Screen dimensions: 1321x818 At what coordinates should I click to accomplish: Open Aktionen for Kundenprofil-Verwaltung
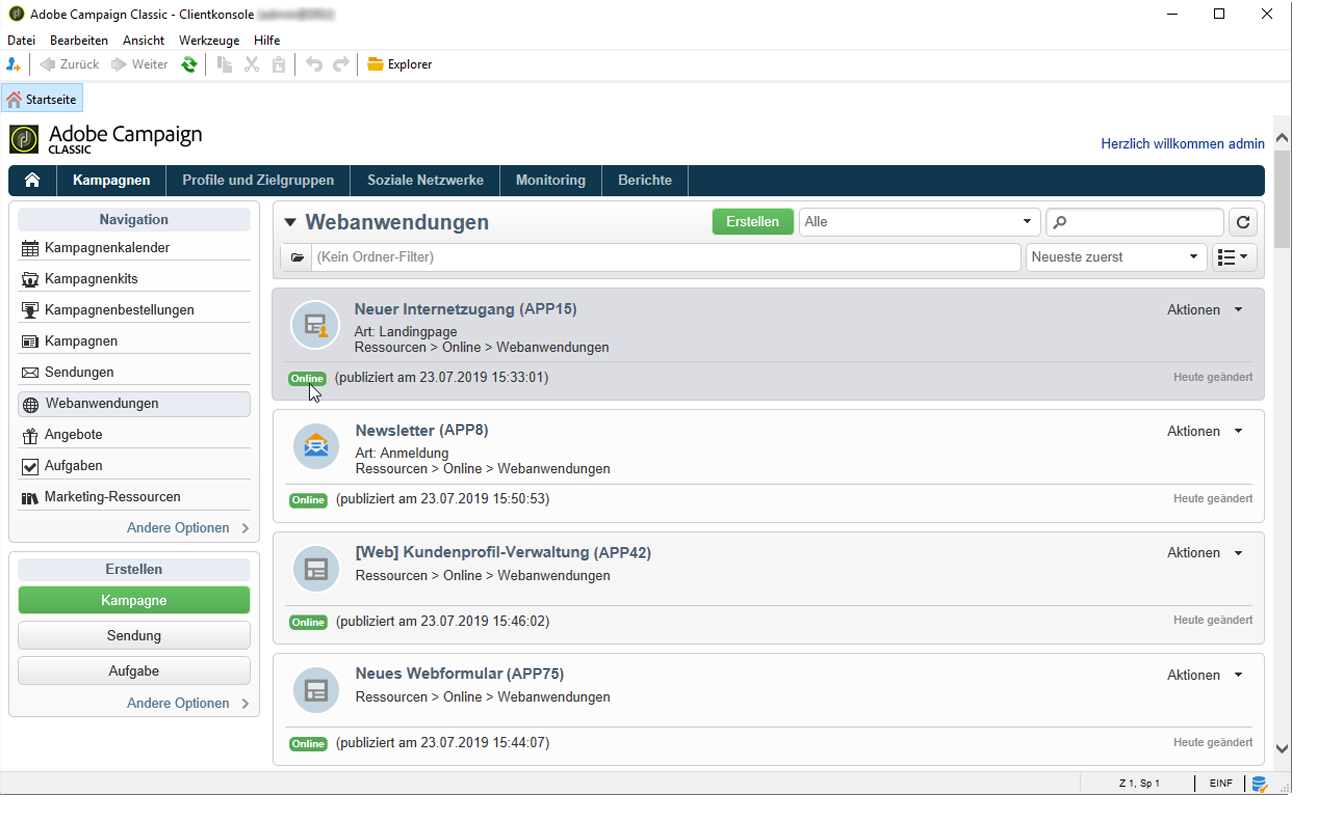(1205, 553)
